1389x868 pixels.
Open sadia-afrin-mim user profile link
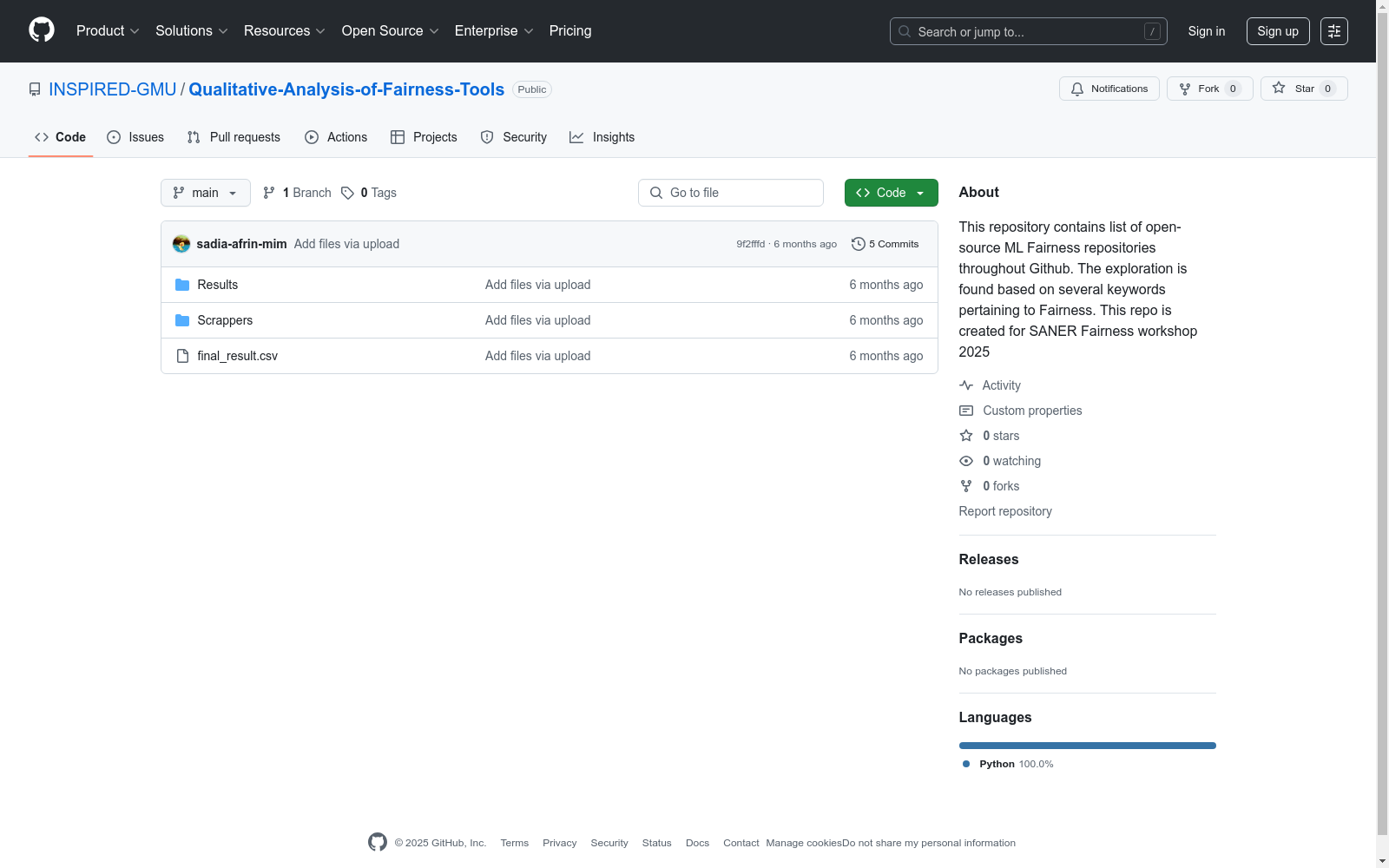click(241, 244)
